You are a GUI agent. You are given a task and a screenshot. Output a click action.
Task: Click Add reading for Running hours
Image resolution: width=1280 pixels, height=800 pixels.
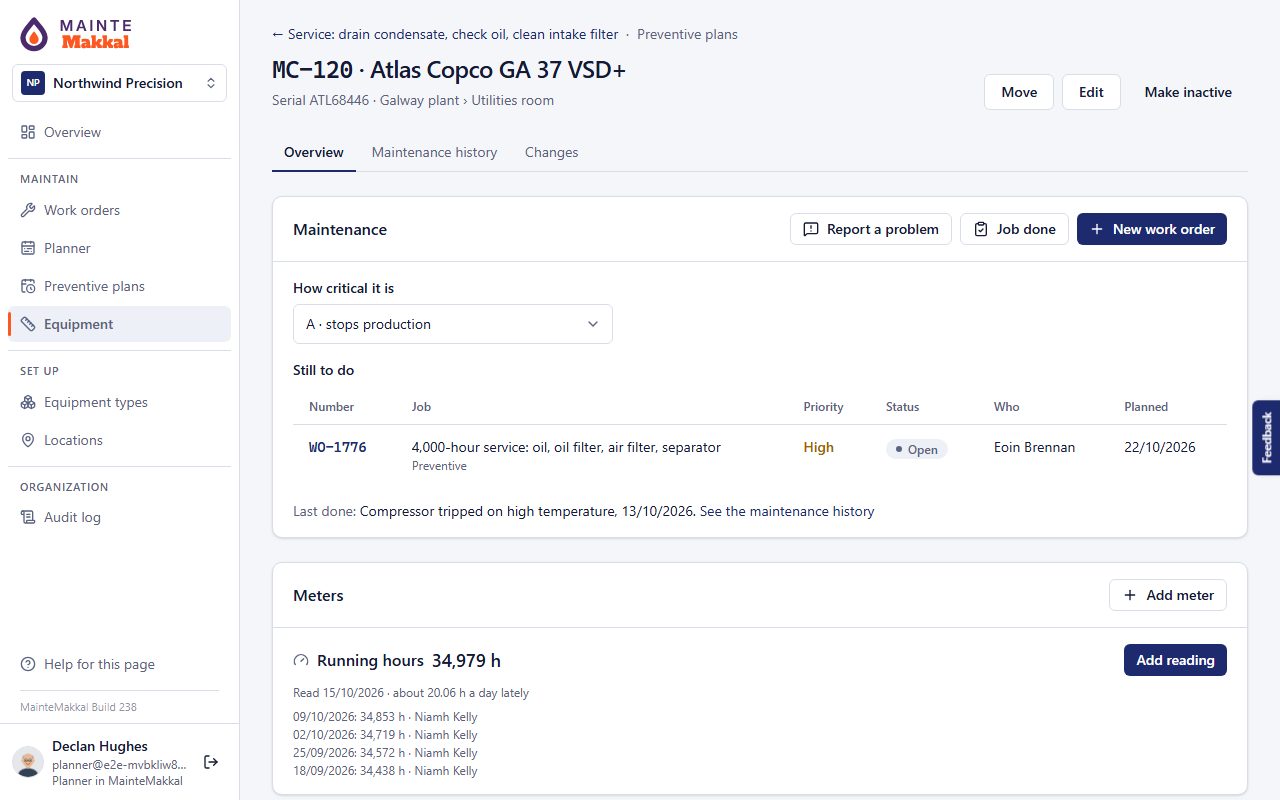click(1175, 660)
